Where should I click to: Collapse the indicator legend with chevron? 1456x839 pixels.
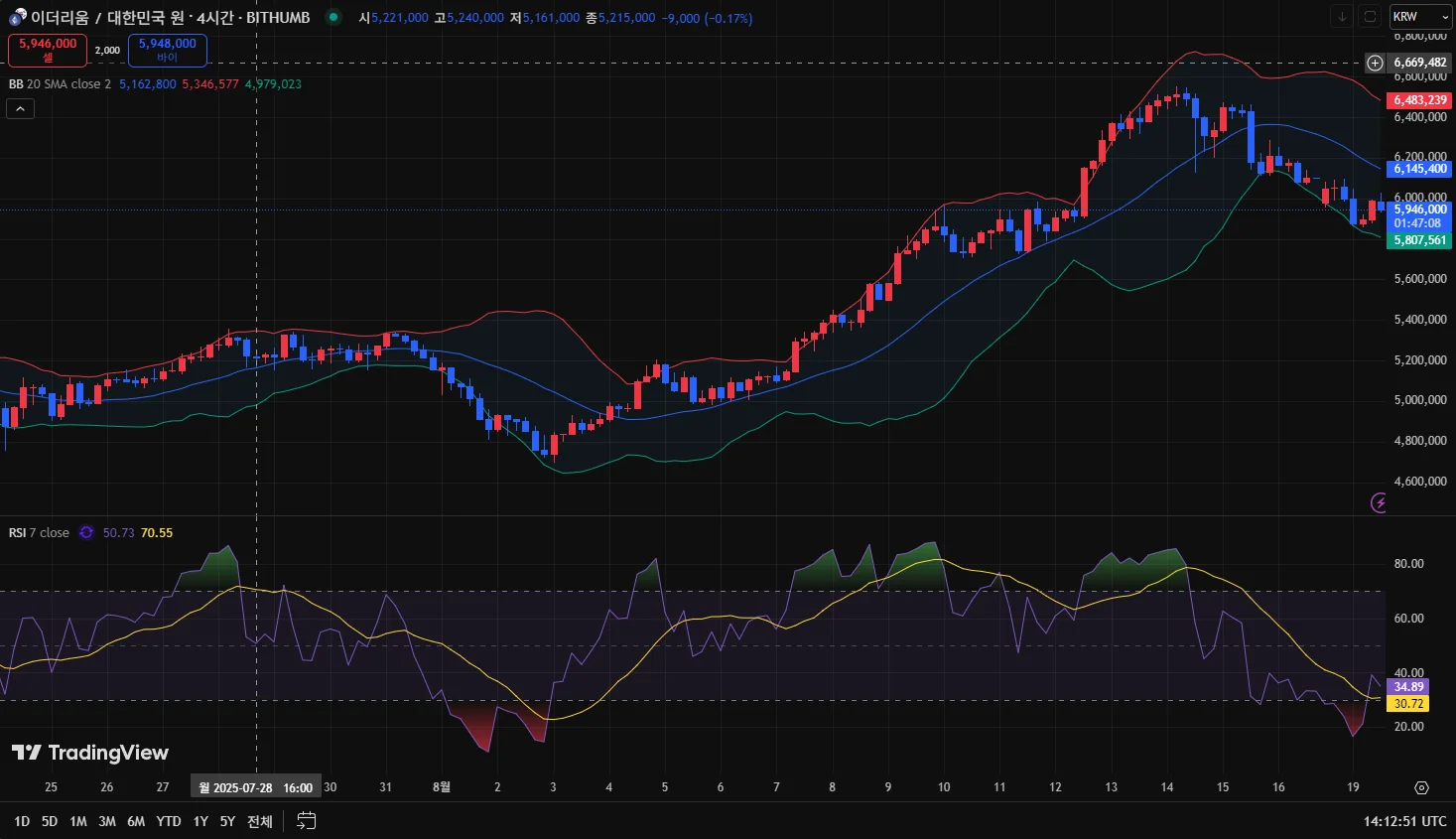(20, 109)
